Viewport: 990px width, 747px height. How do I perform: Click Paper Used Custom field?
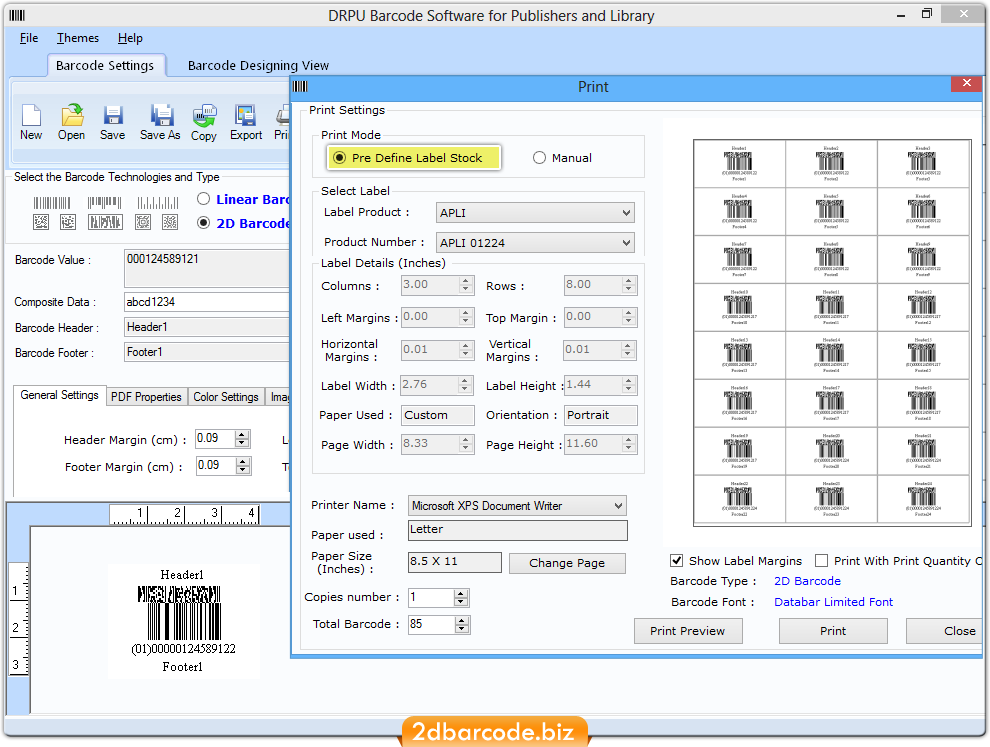pos(438,415)
